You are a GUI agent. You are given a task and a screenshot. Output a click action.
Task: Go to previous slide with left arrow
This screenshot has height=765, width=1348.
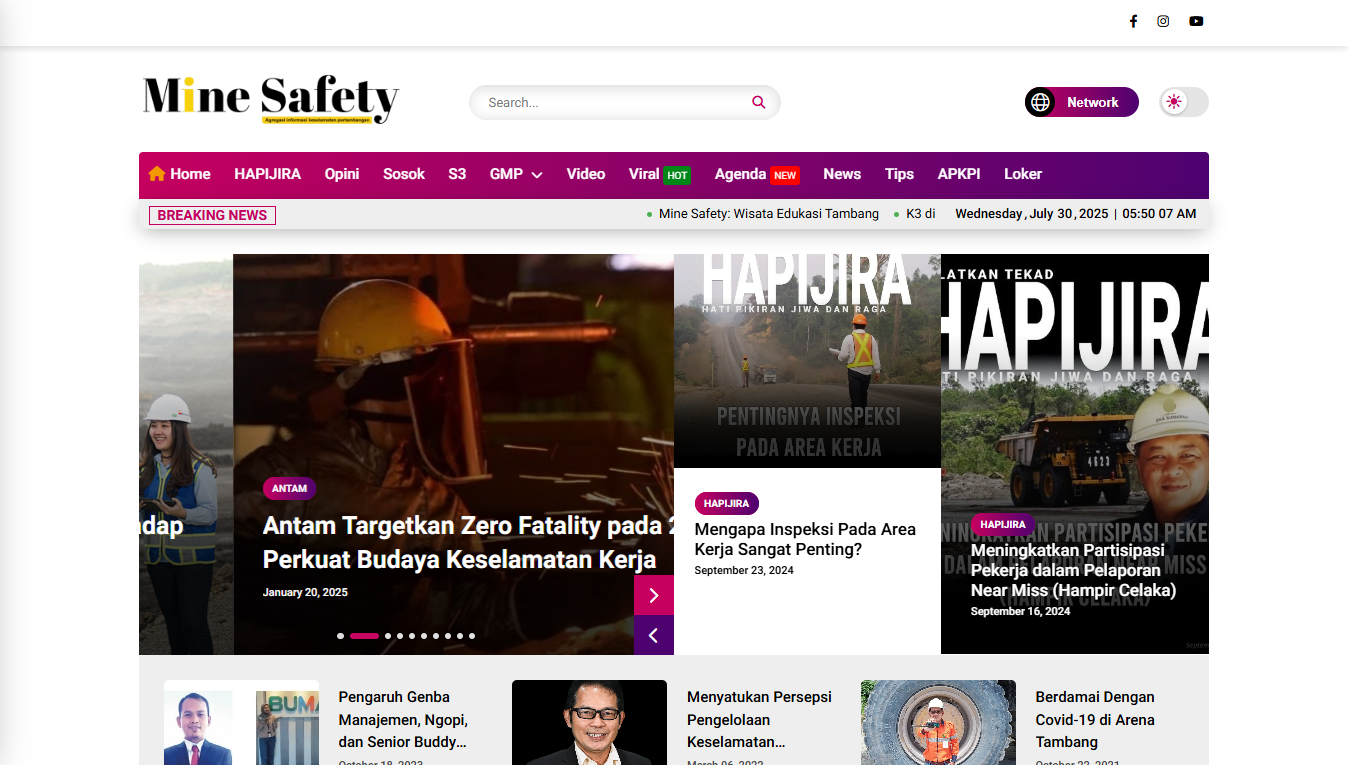click(654, 635)
